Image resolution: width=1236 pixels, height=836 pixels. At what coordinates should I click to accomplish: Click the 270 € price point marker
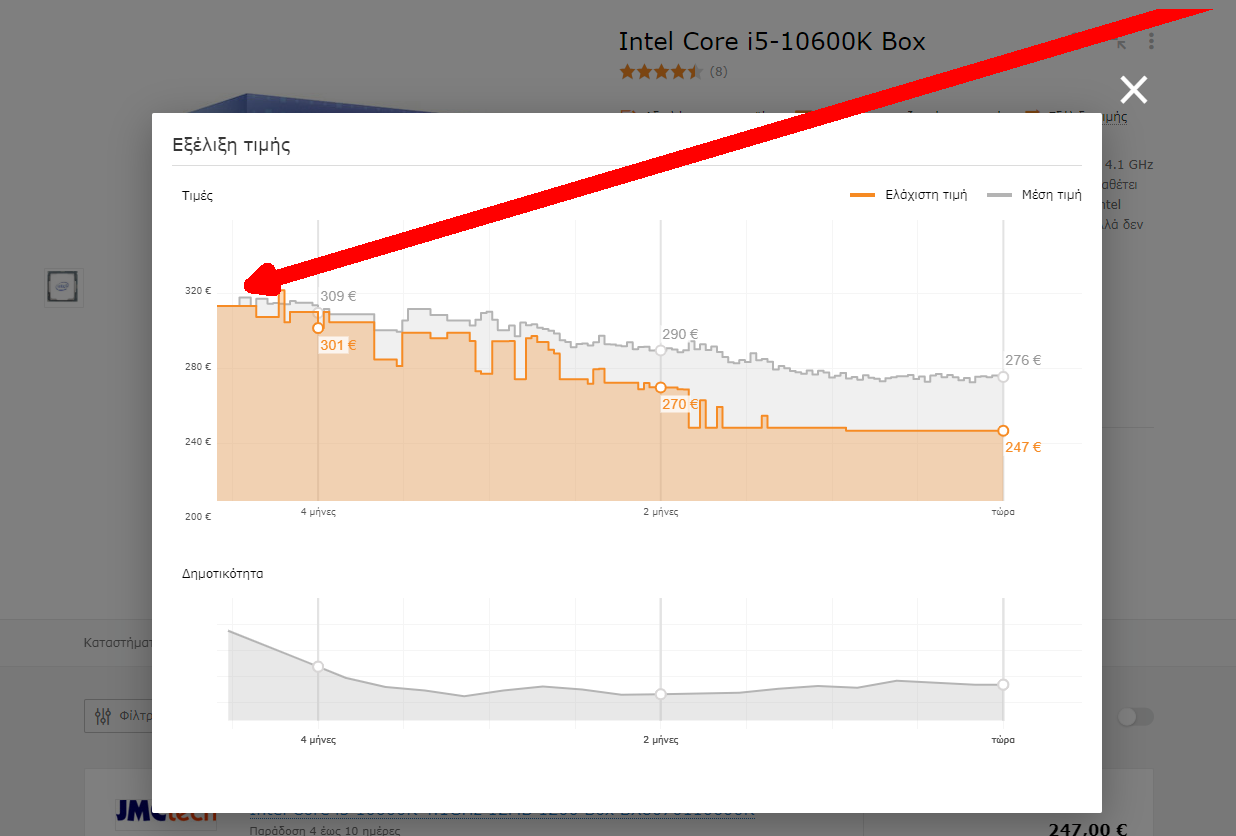(660, 387)
